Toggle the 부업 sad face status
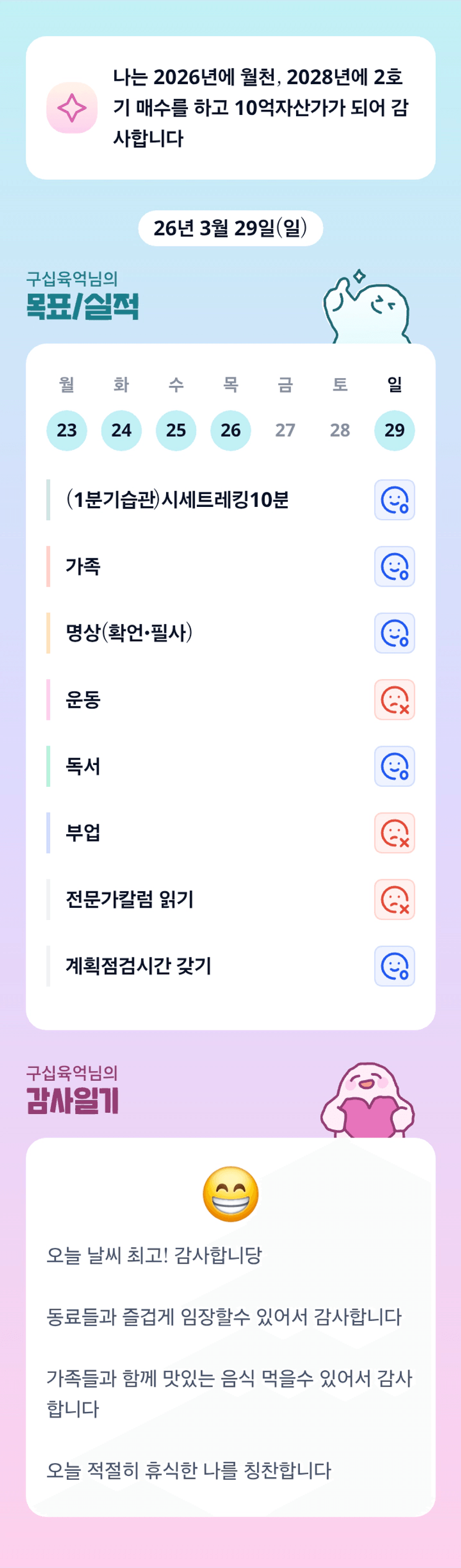The height and width of the screenshot is (1568, 461). tap(394, 833)
